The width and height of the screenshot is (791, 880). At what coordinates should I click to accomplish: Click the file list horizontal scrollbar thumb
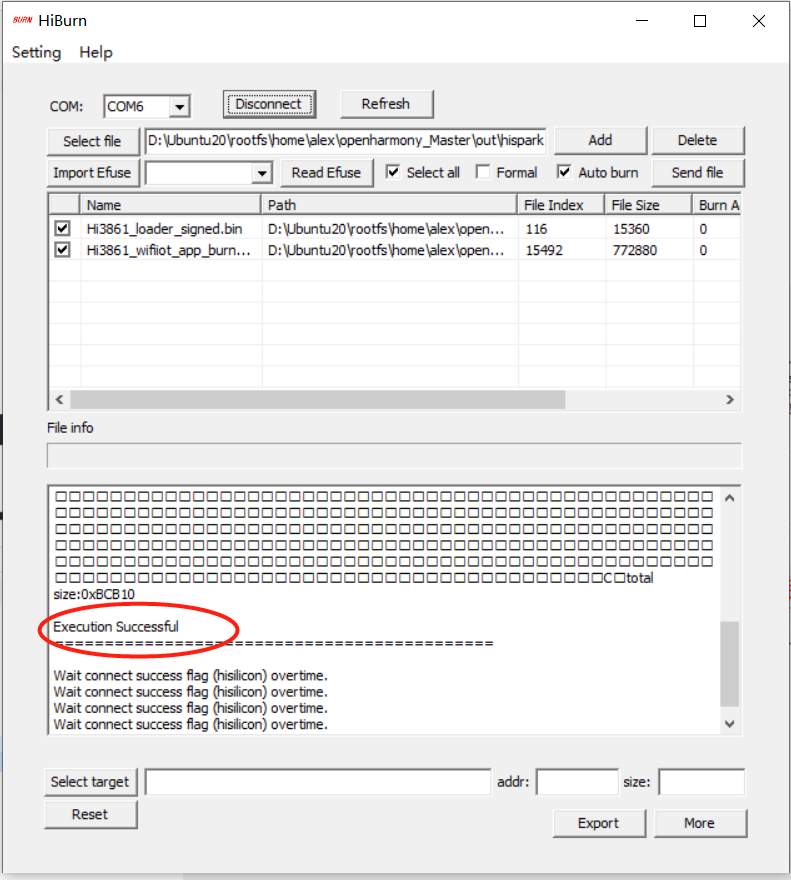coord(318,400)
